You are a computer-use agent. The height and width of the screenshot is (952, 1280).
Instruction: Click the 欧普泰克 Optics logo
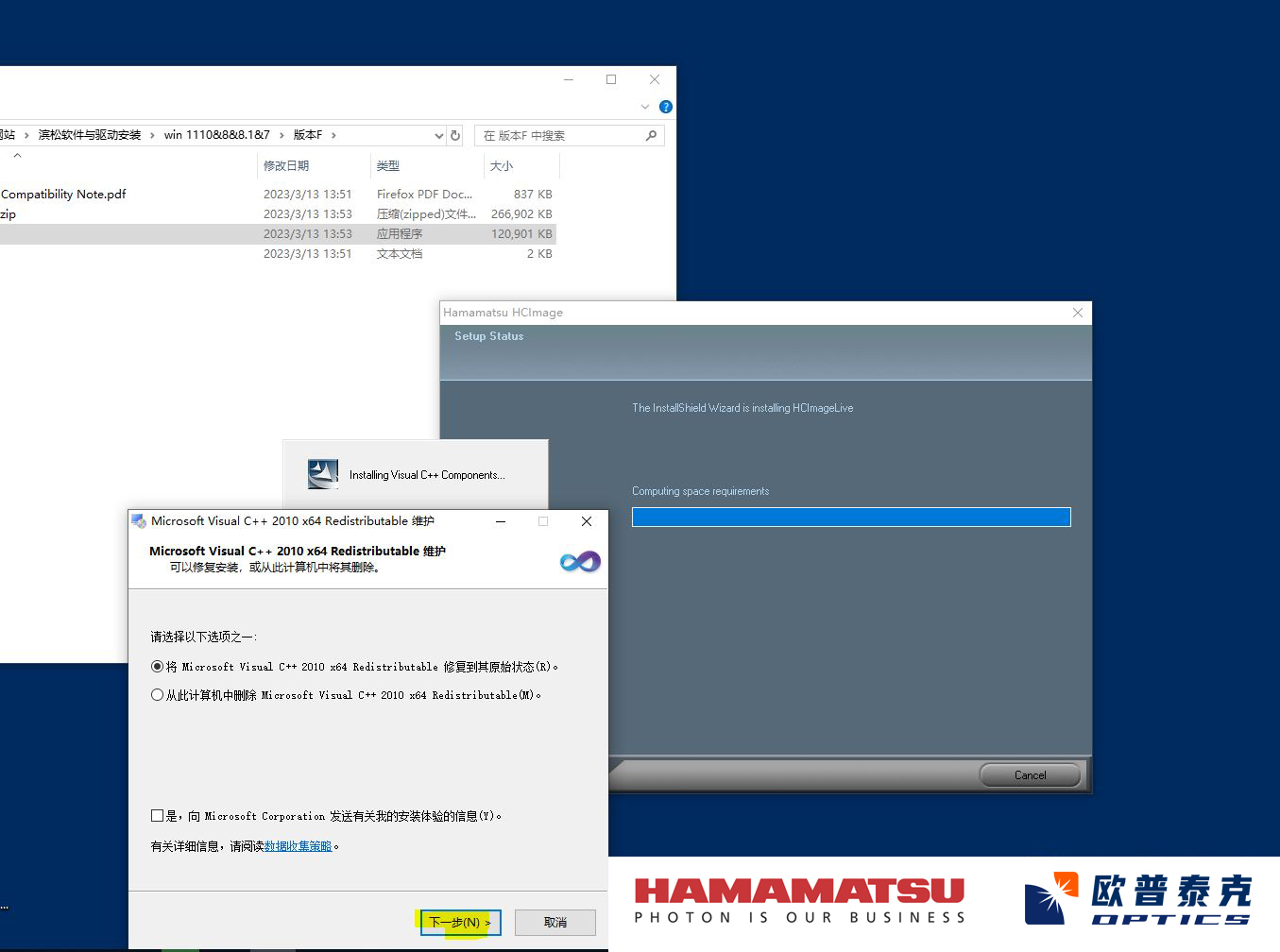[1138, 899]
